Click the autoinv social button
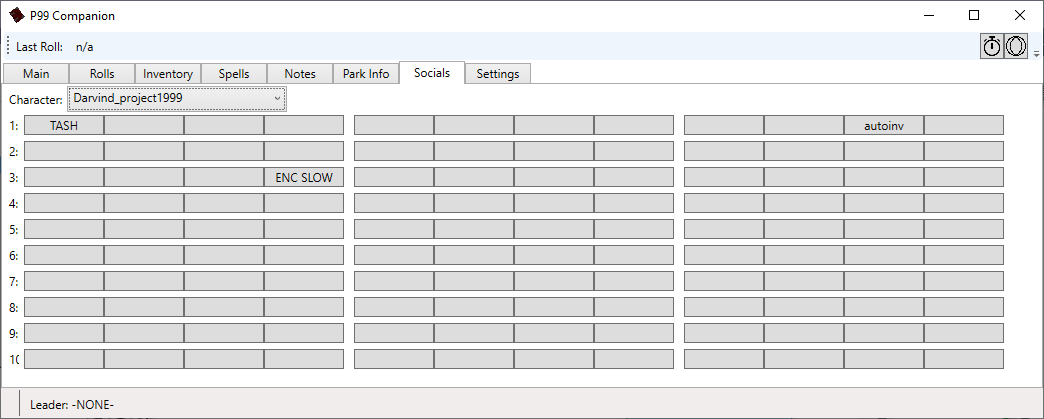Viewport: 1044px width, 419px height. click(x=884, y=125)
